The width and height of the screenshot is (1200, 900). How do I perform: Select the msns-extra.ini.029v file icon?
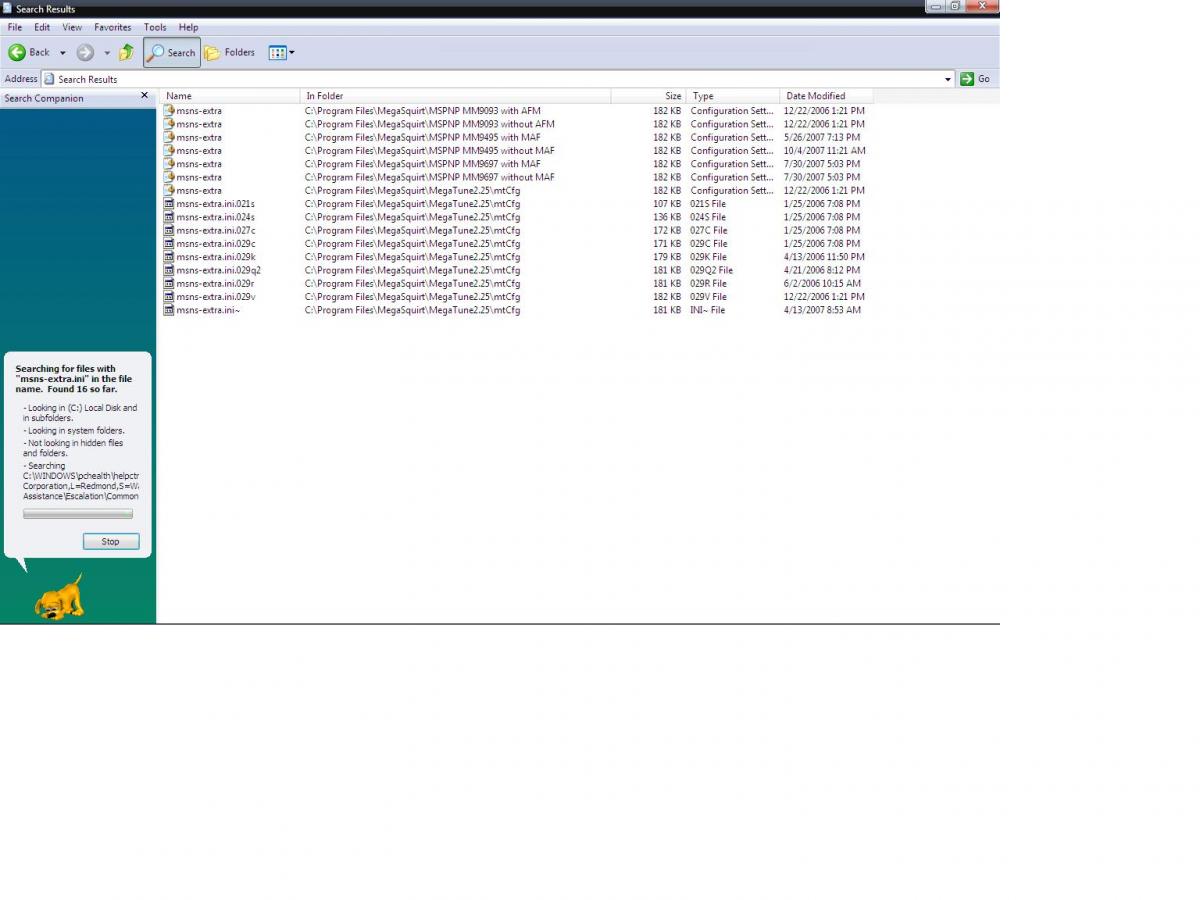[169, 297]
